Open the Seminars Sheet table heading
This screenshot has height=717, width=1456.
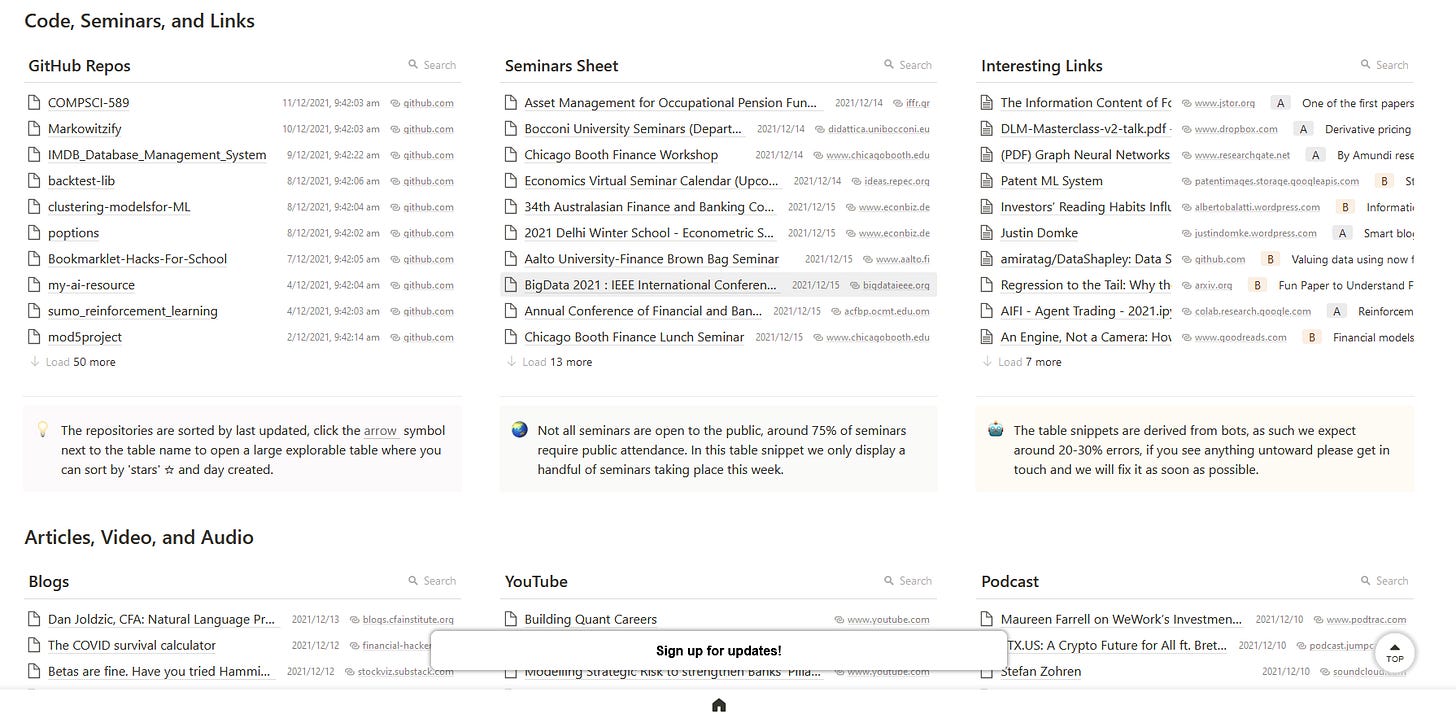(x=561, y=66)
